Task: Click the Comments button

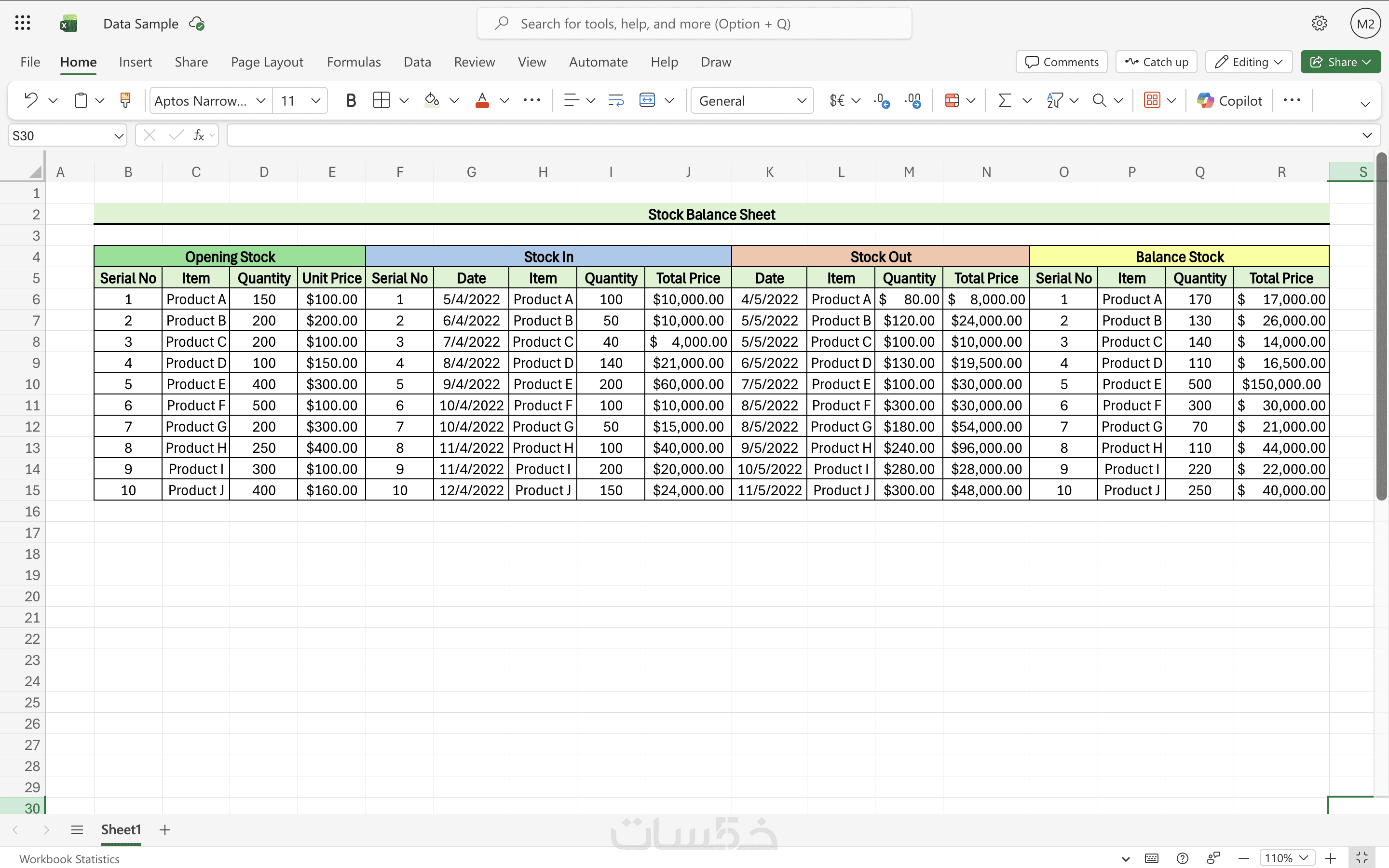Action: (1061, 62)
